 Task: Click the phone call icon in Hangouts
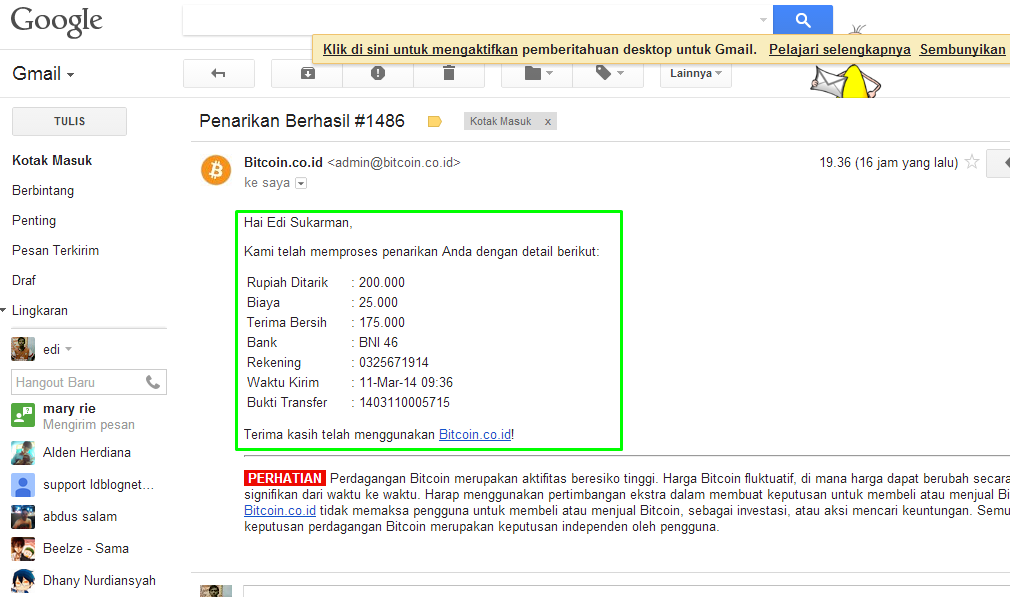[153, 383]
